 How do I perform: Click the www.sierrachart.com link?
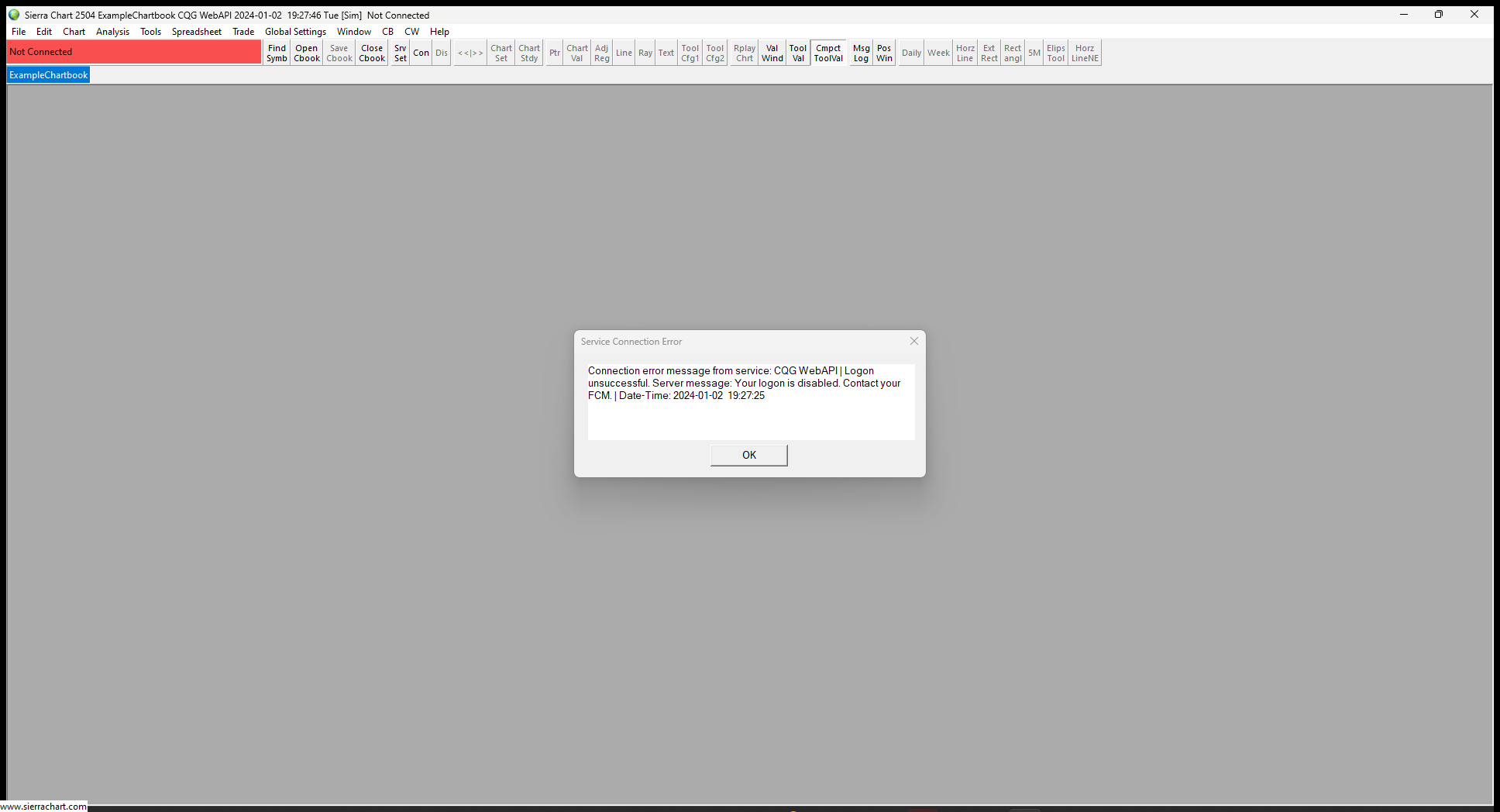(43, 806)
